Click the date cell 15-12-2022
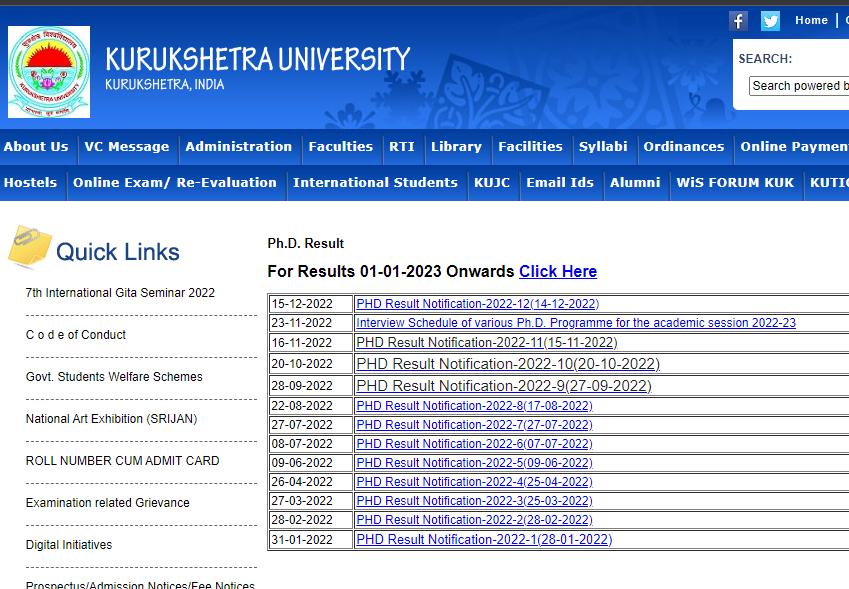Viewport: 849px width, 589px height. pyautogui.click(x=311, y=304)
